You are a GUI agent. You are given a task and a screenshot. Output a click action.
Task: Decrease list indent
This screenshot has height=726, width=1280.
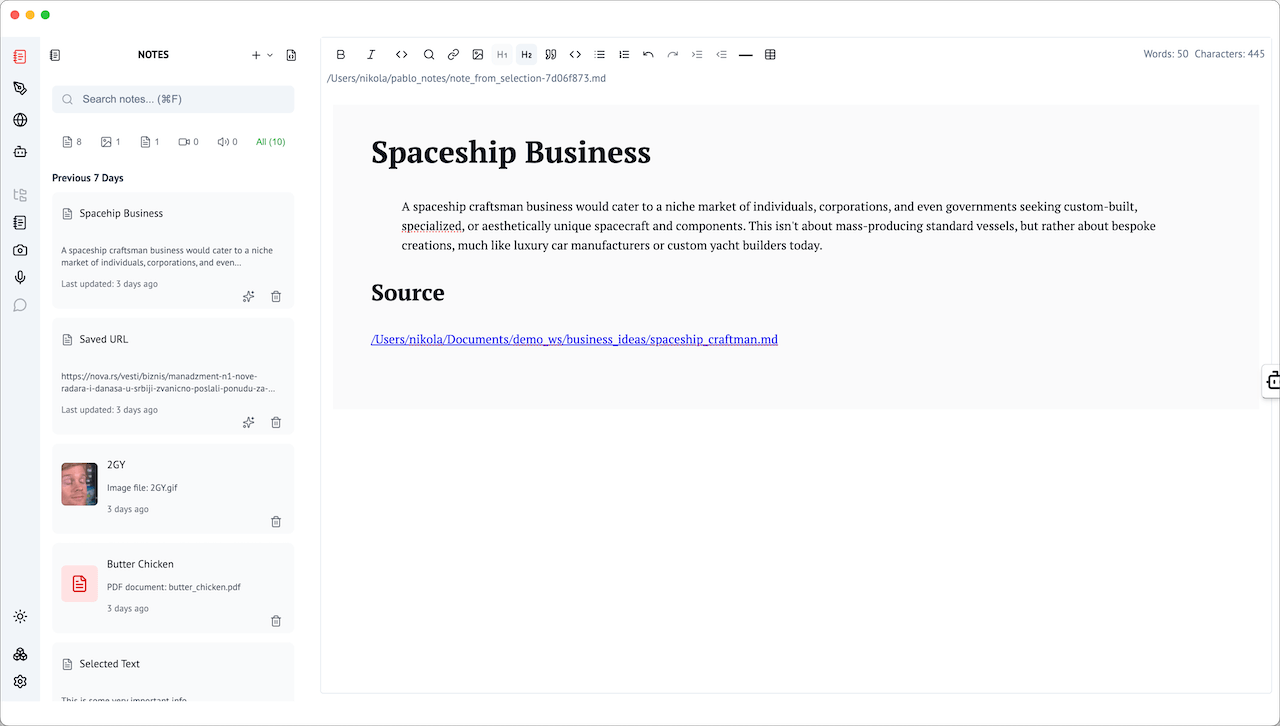721,55
